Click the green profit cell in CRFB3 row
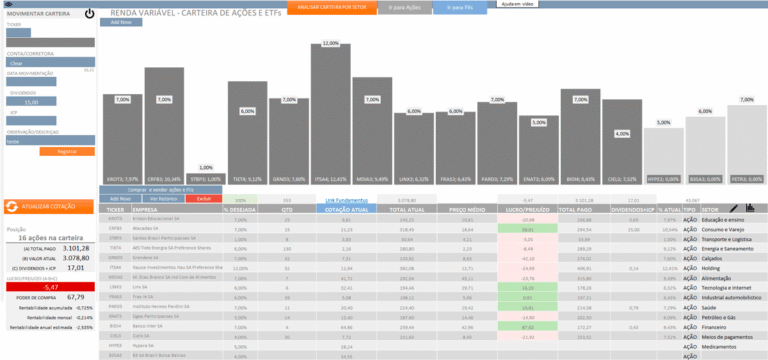The image size is (768, 360). (x=528, y=228)
